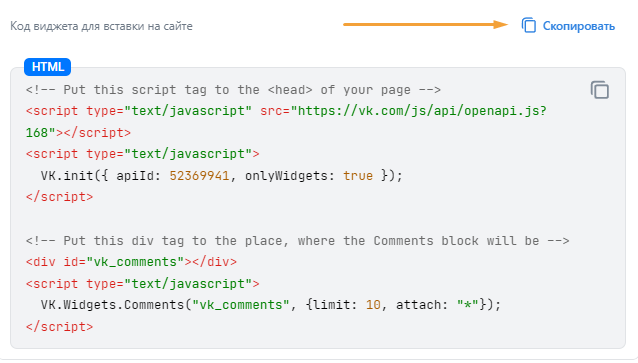Click the orange arrow pointing to Скопировать
638x363 pixels.
coord(425,24)
